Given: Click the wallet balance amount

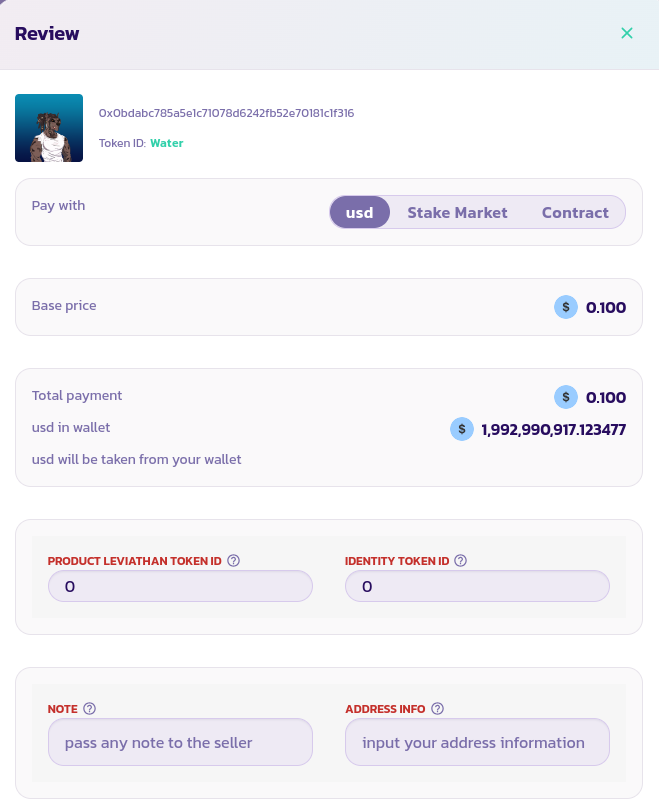Looking at the screenshot, I should [x=553, y=429].
